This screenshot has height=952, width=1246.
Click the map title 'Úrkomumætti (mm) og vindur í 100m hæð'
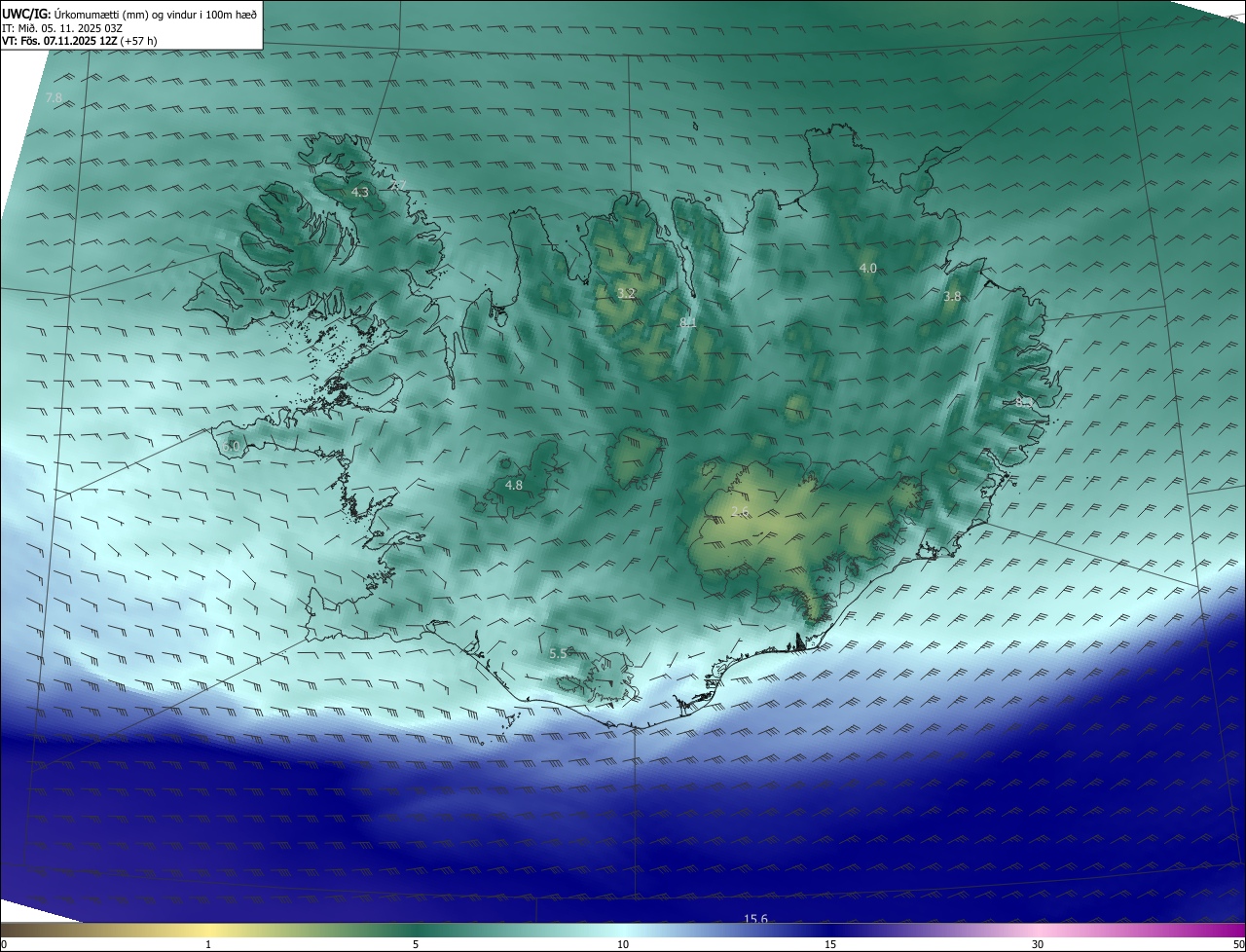(x=157, y=15)
